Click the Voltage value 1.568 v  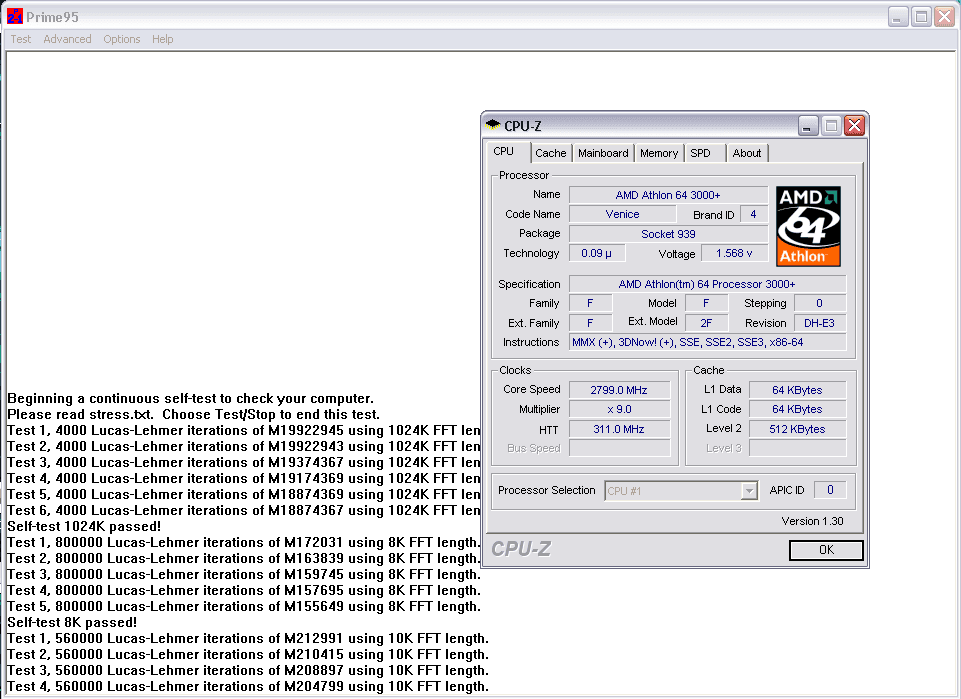[734, 253]
